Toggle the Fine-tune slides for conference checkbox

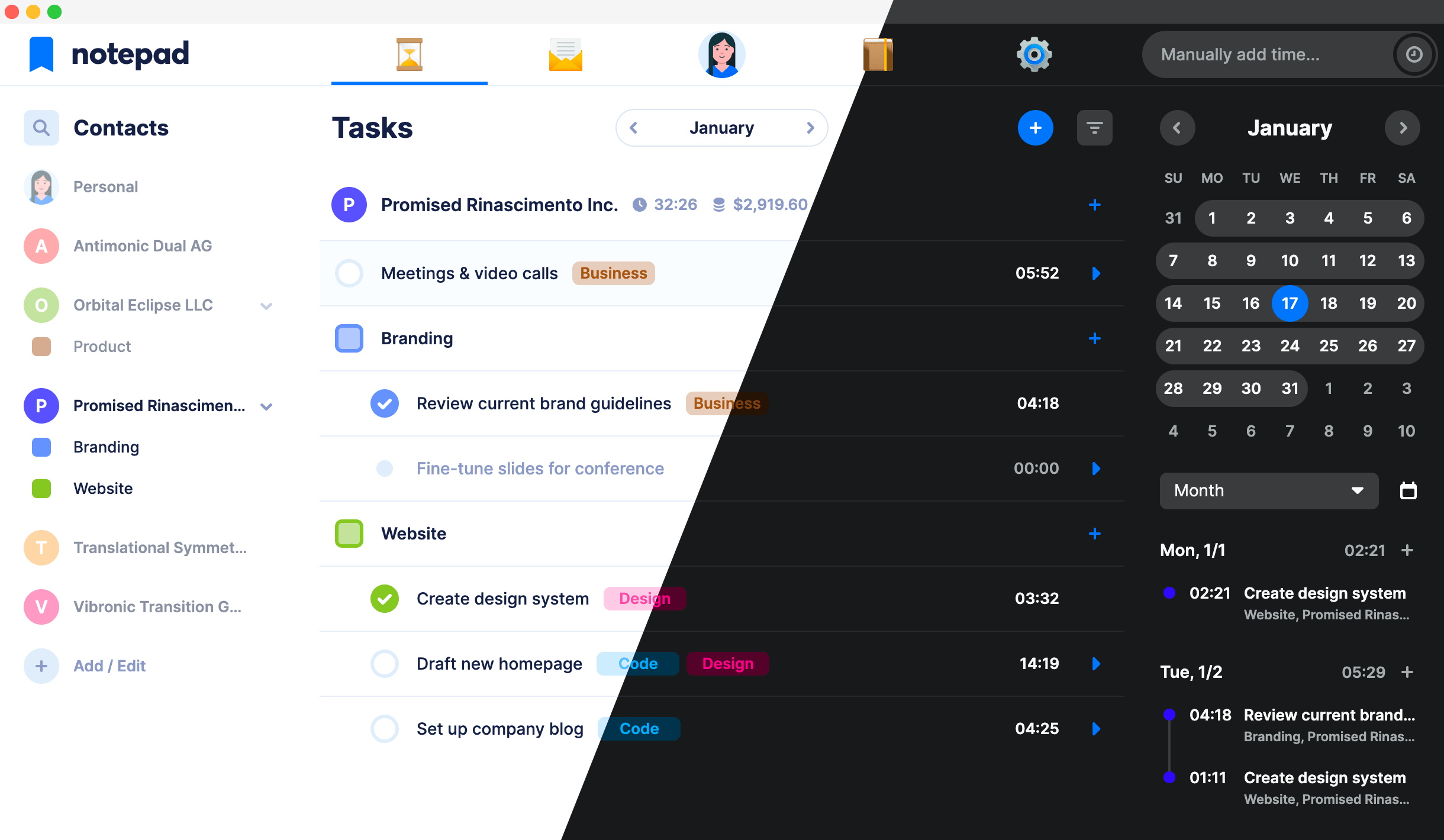pyautogui.click(x=385, y=468)
